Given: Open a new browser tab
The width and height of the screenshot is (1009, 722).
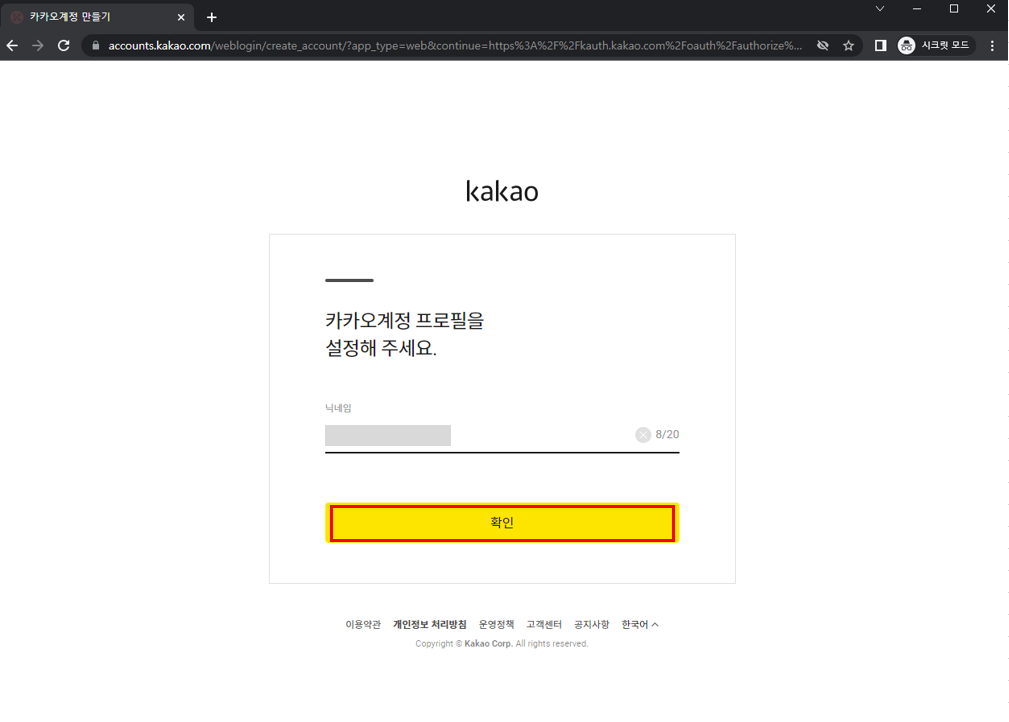Looking at the screenshot, I should [212, 17].
